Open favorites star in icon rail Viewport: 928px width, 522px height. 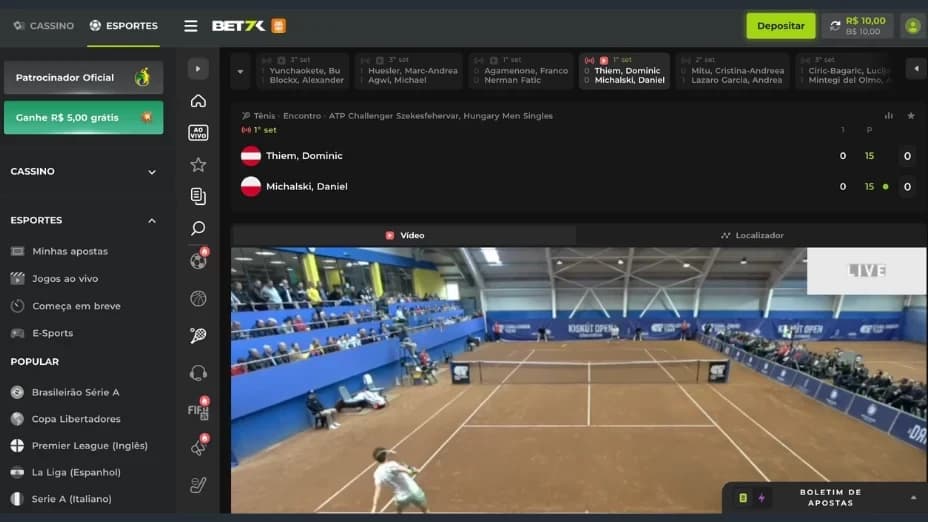(x=198, y=165)
